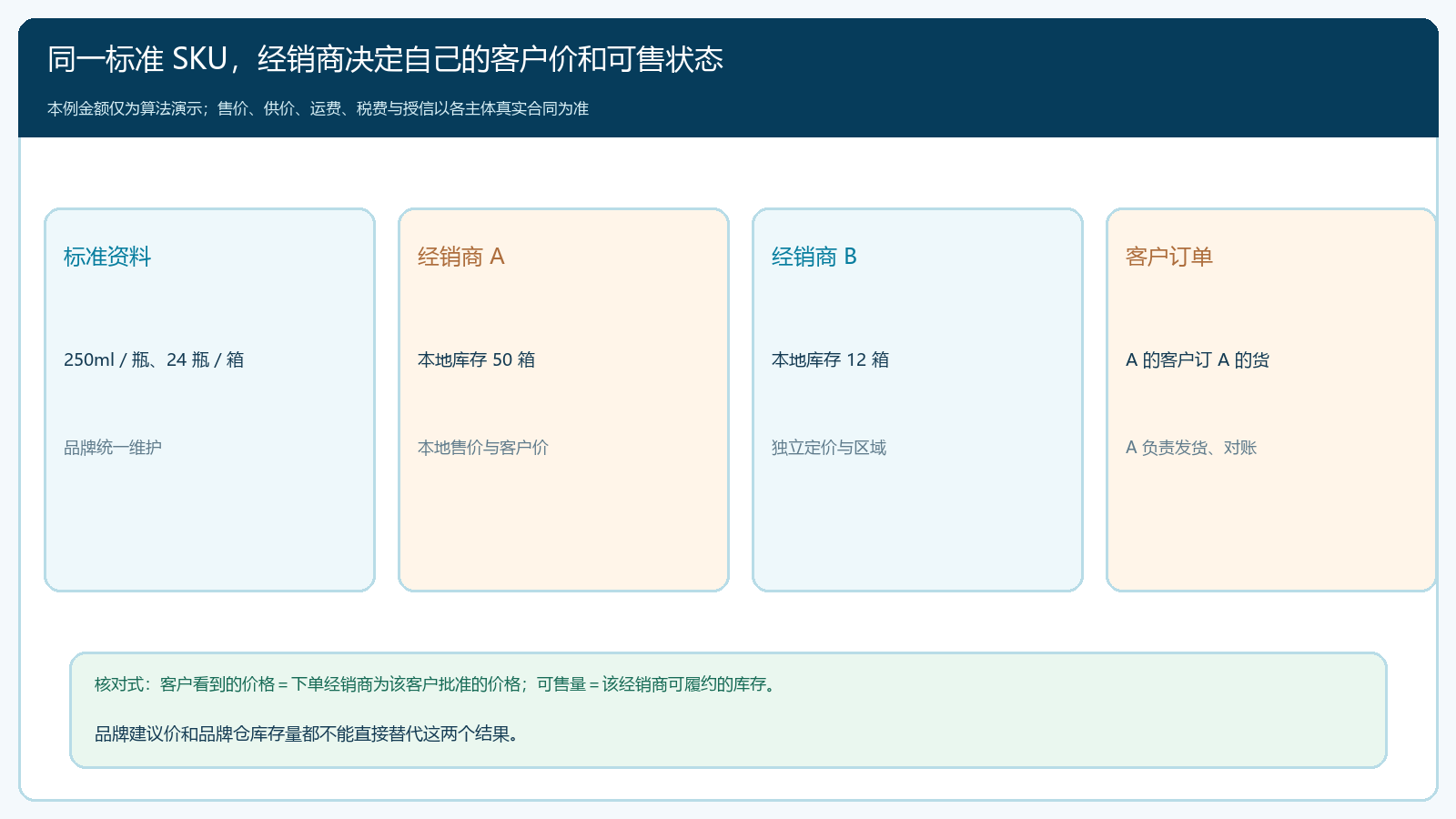Viewport: 1456px width, 819px height.
Task: Click the 核对式 formula line
Action: [437, 684]
